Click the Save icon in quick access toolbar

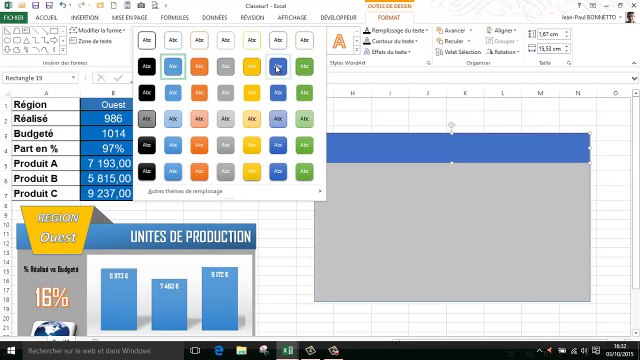coord(36,6)
